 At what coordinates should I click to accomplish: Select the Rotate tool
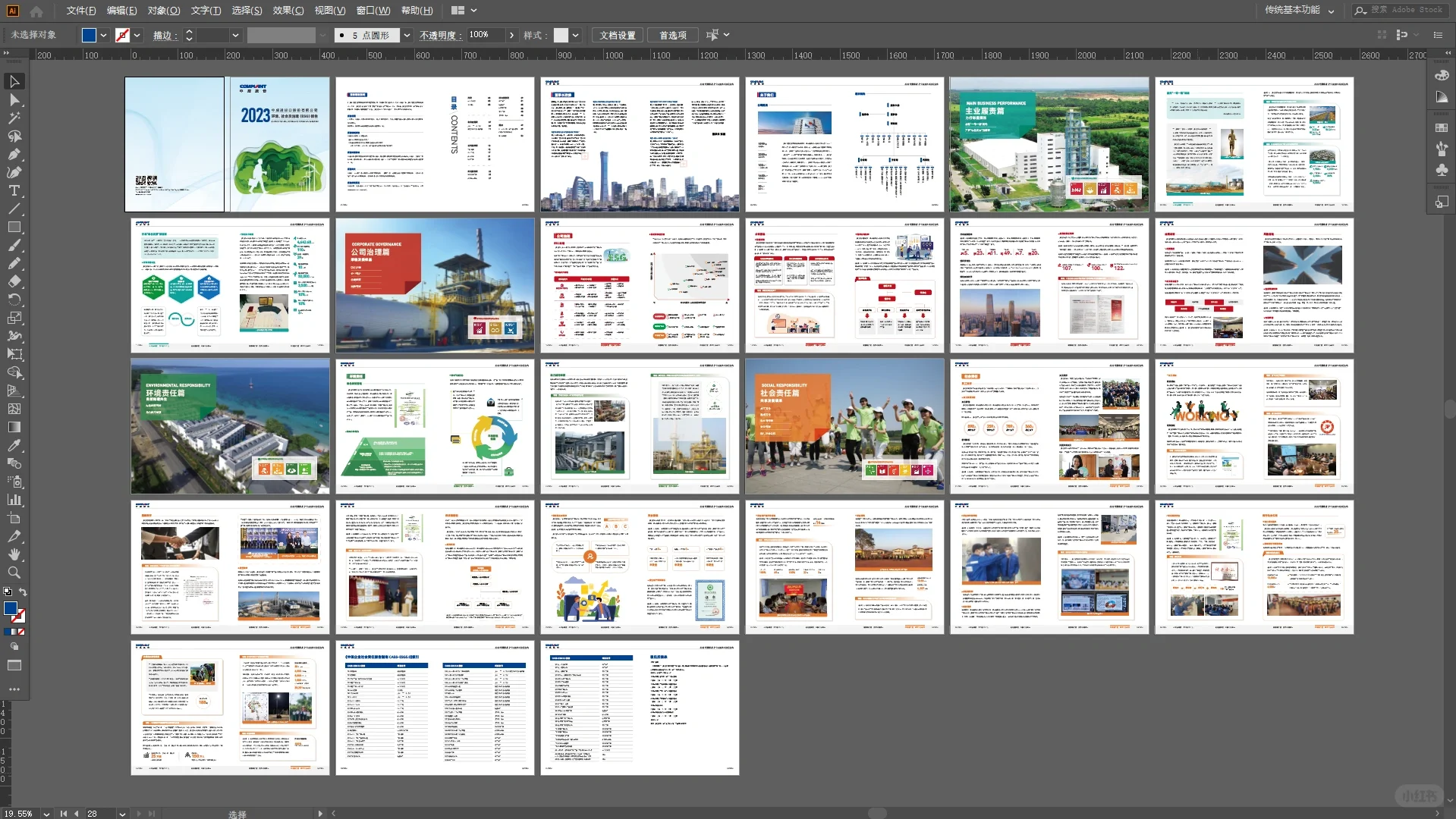14,300
